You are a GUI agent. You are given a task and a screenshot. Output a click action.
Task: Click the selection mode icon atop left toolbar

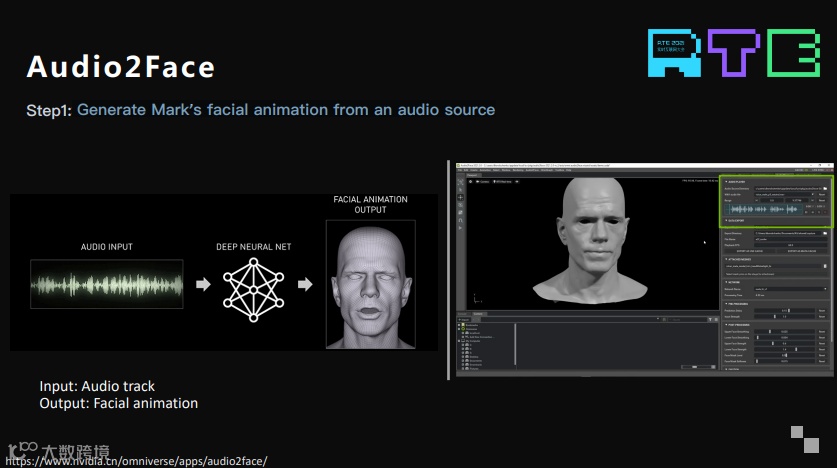click(x=460, y=182)
